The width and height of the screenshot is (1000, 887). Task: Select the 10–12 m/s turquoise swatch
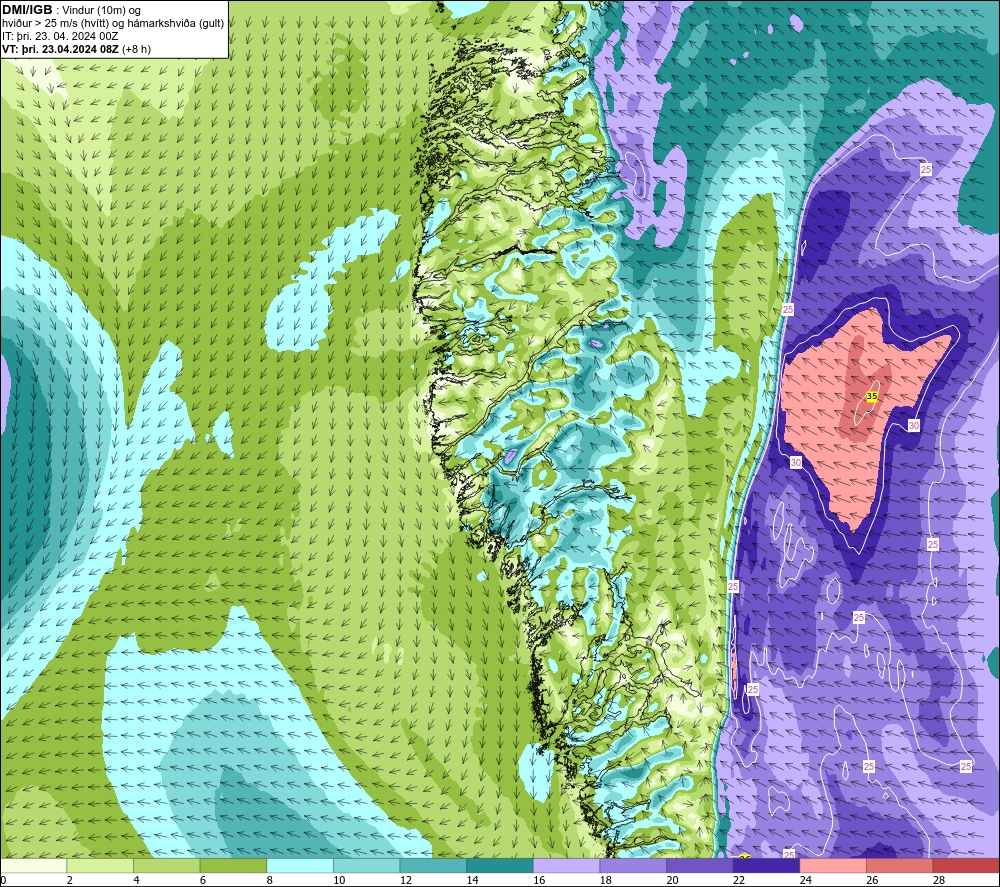(x=366, y=866)
